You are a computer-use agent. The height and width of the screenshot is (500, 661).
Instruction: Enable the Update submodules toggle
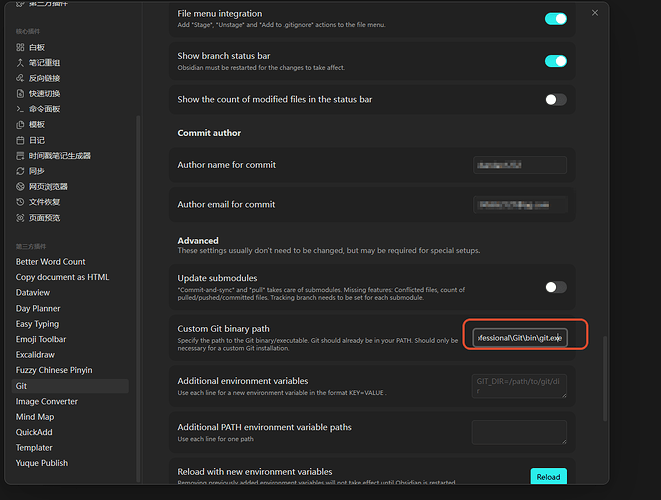click(556, 287)
